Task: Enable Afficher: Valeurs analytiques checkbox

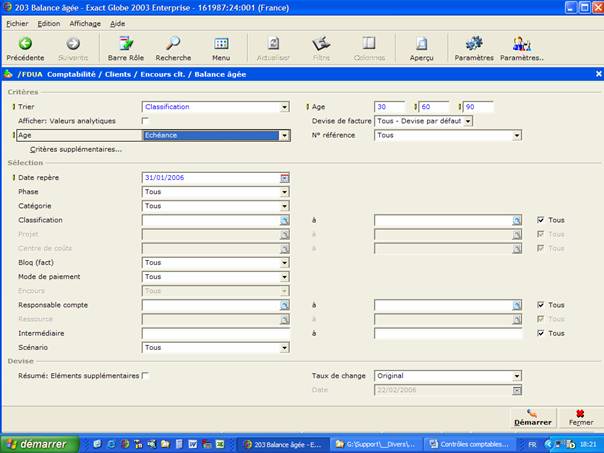Action: click(146, 121)
